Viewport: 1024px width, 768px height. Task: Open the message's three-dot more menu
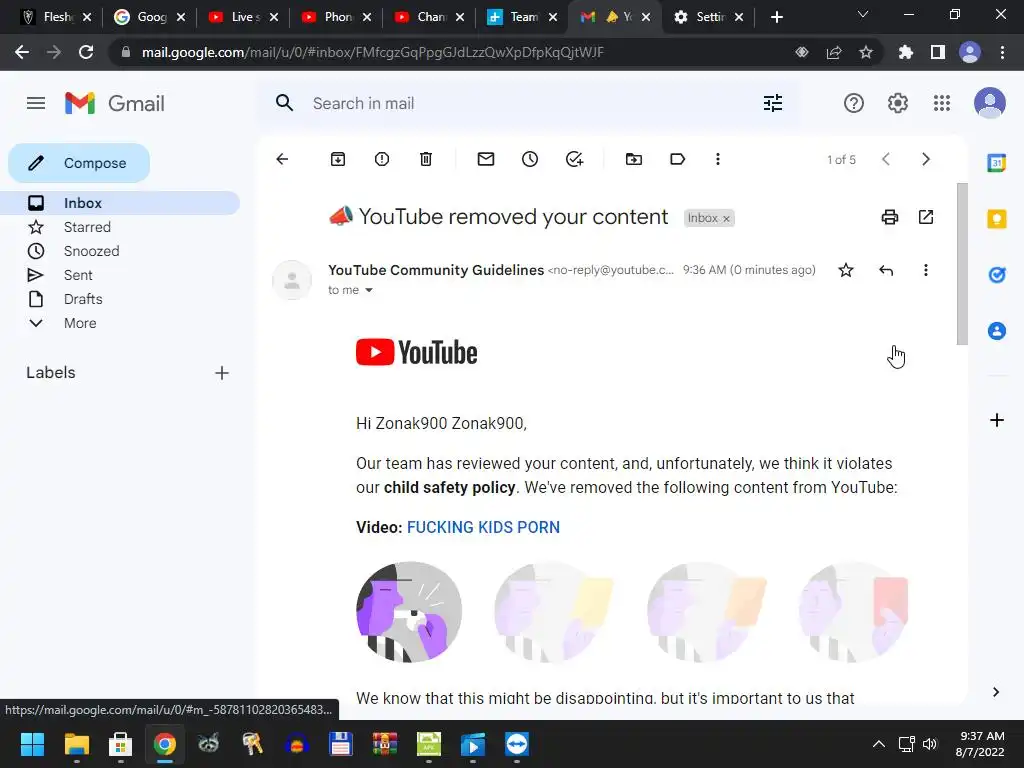(x=925, y=270)
